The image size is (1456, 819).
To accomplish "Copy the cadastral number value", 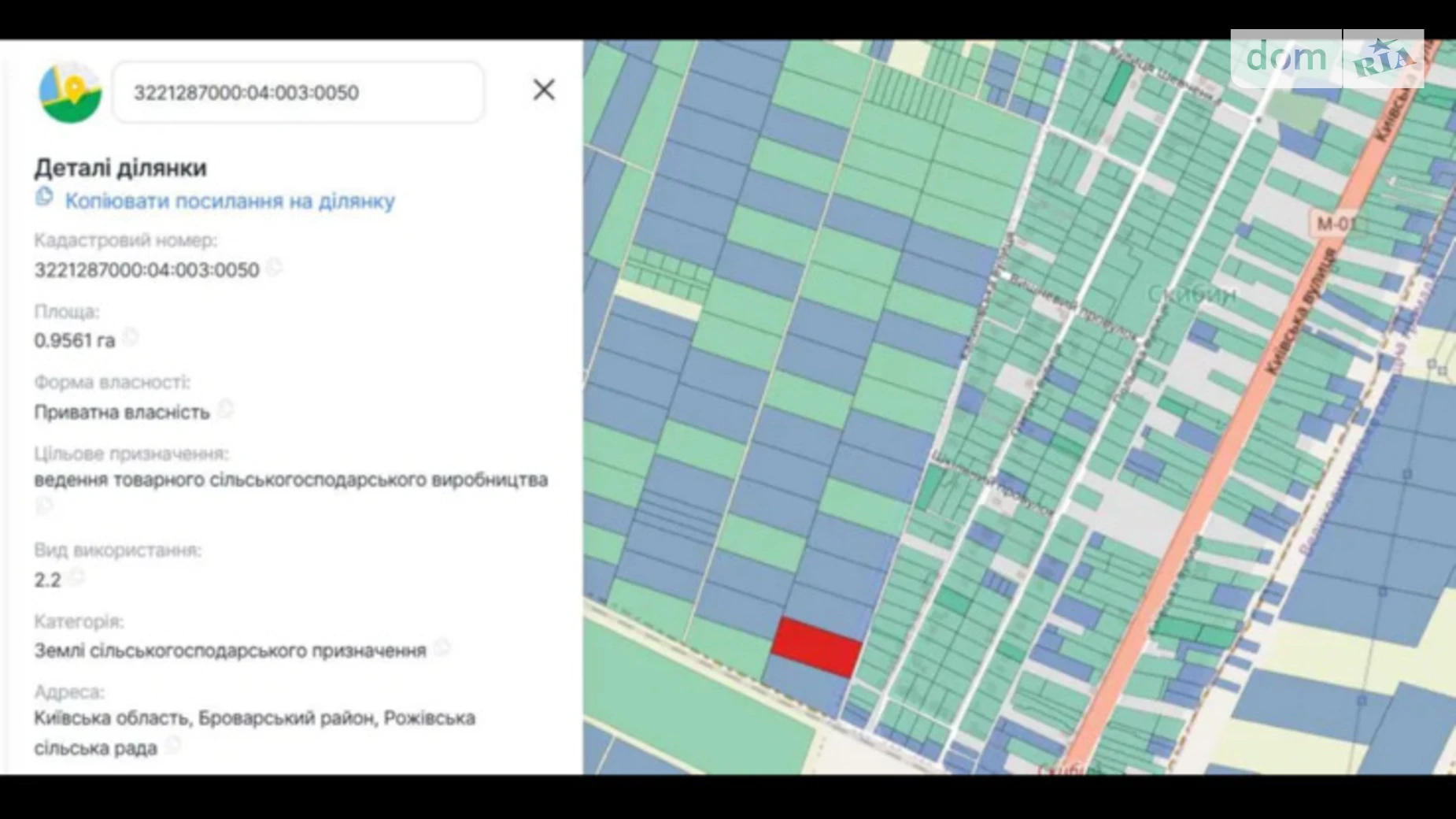I will coord(274,268).
